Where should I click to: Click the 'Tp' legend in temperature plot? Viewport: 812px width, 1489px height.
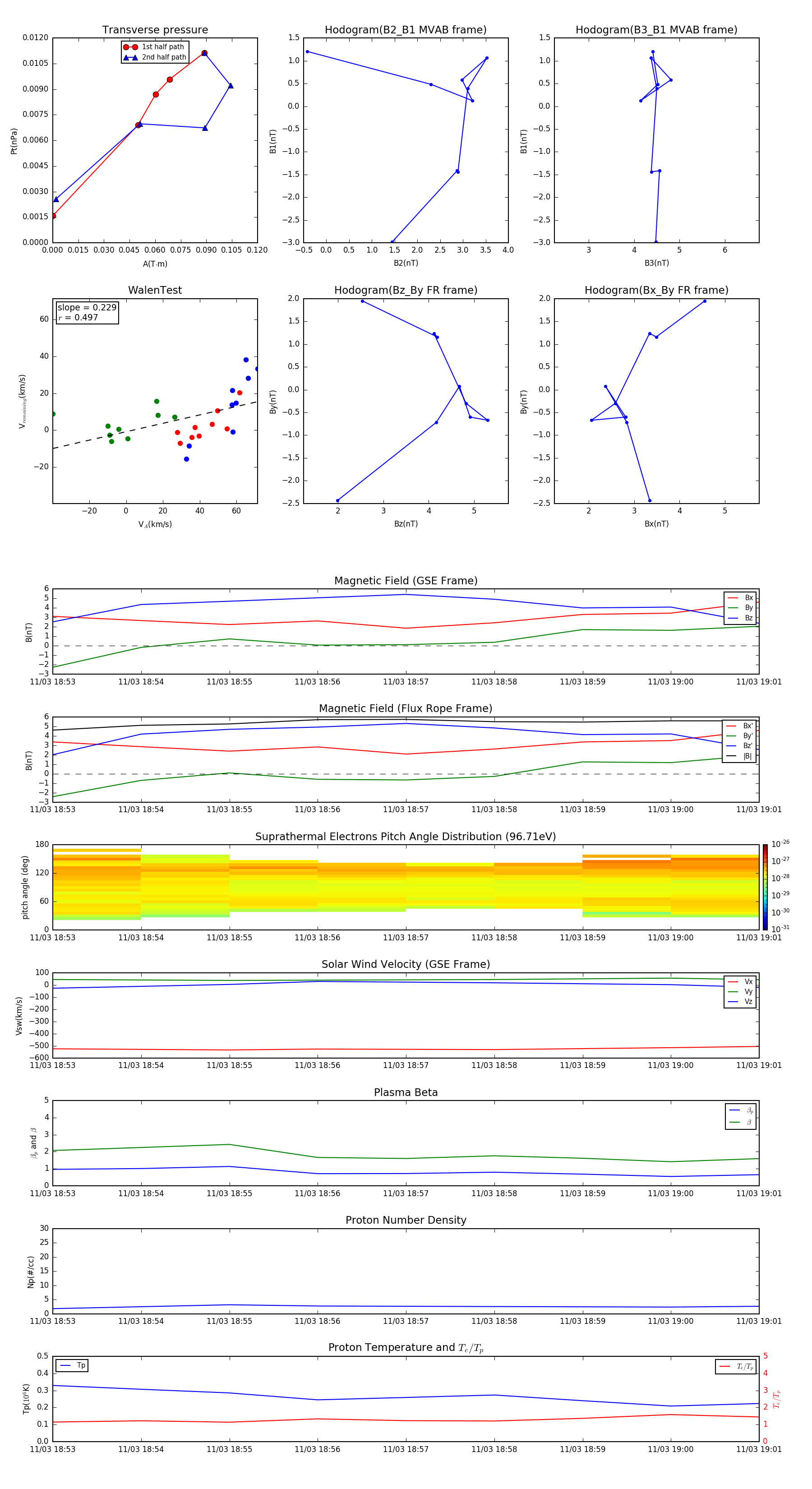[x=72, y=1366]
